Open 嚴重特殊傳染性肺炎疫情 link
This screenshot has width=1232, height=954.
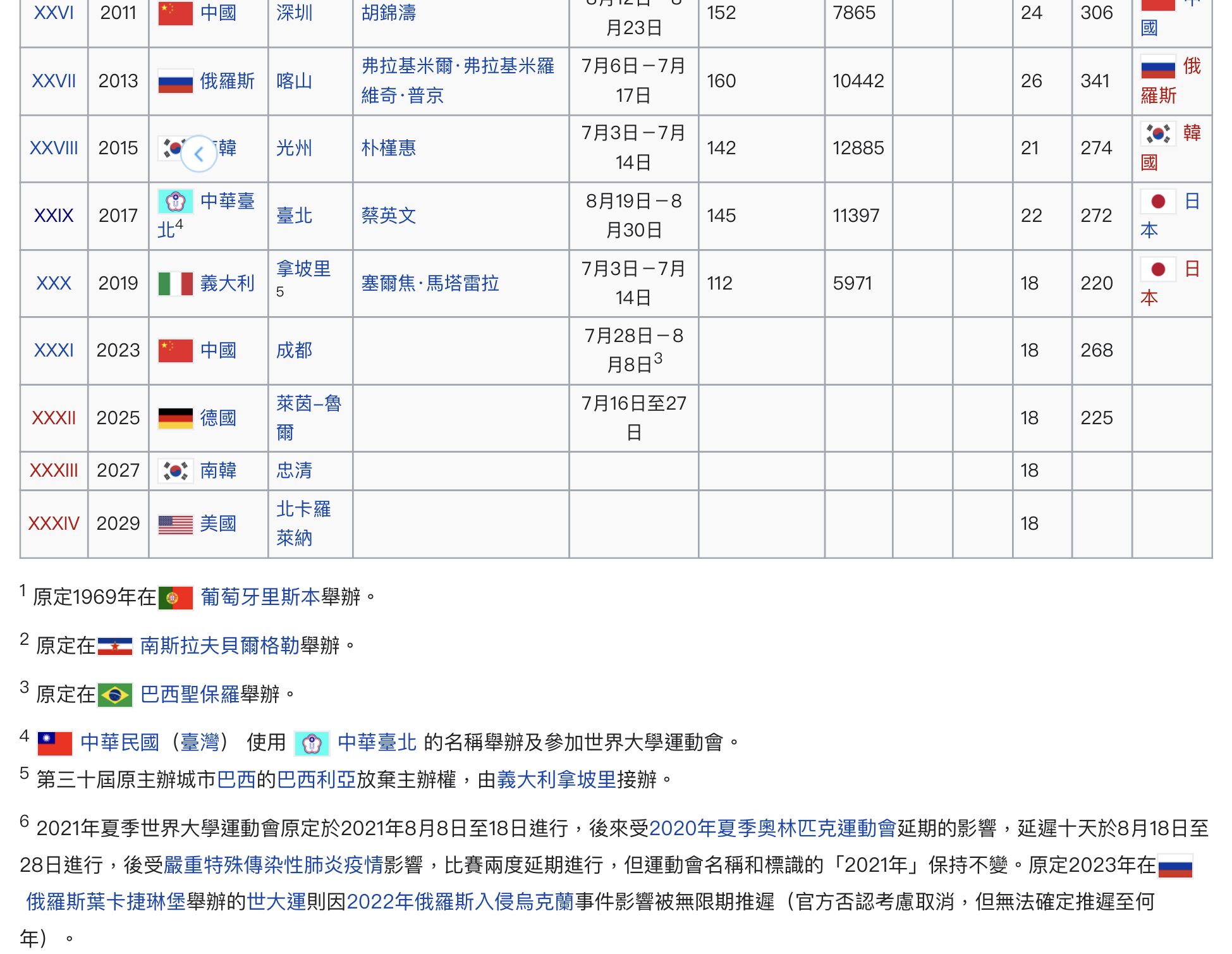(x=273, y=865)
